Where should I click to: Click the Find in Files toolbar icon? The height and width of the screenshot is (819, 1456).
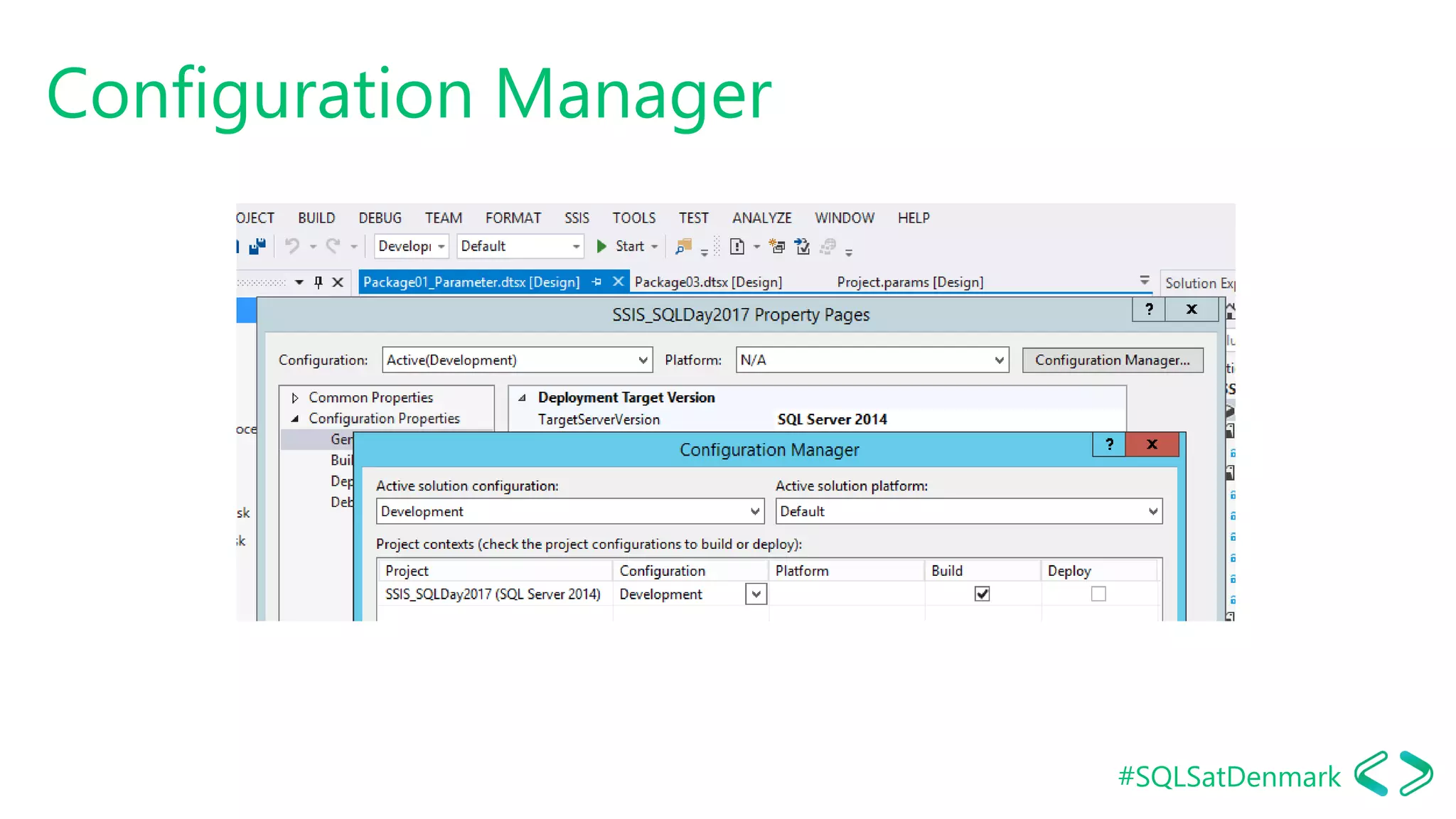683,246
